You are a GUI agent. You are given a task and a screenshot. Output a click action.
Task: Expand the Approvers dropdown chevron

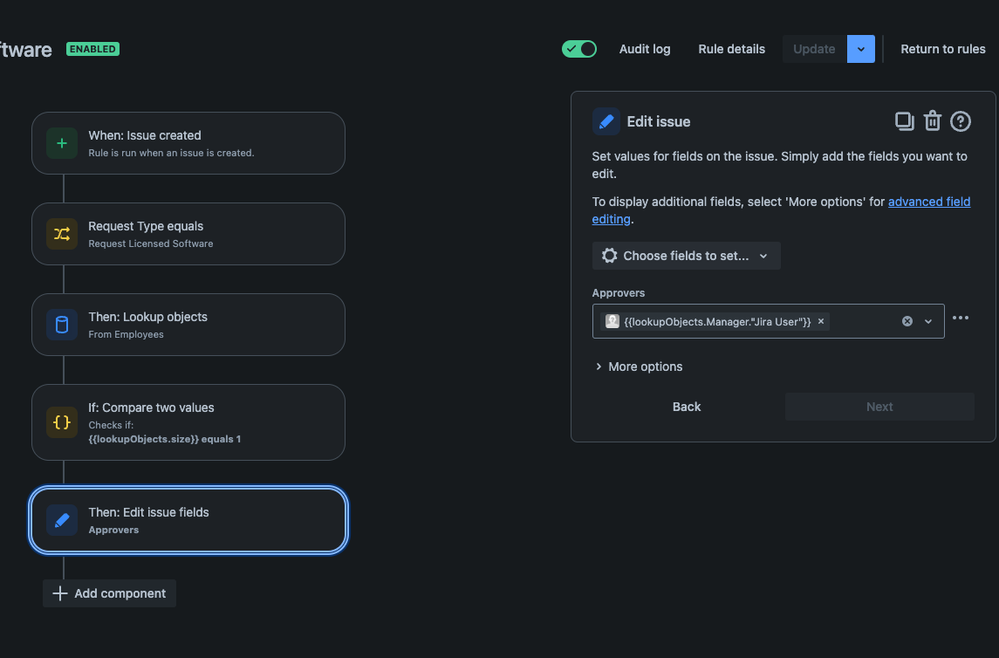[x=928, y=321]
